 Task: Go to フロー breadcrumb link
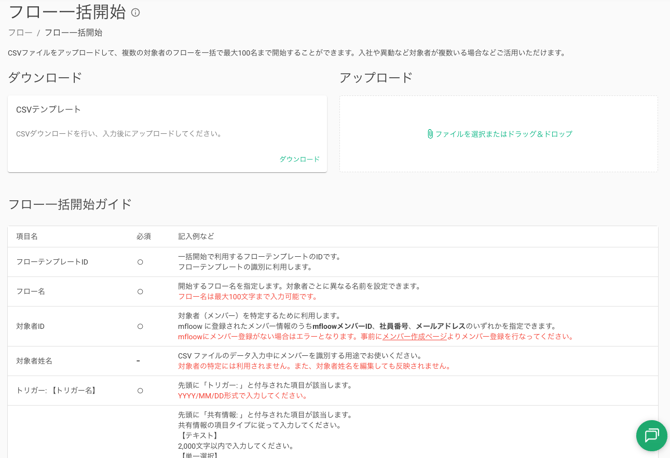[x=20, y=32]
